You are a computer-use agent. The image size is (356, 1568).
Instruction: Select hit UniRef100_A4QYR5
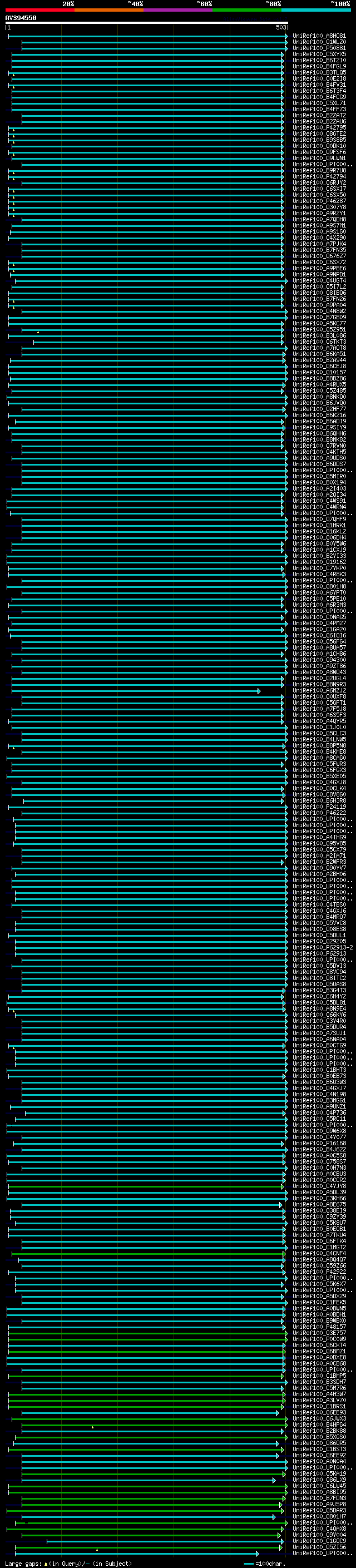tap(319, 721)
